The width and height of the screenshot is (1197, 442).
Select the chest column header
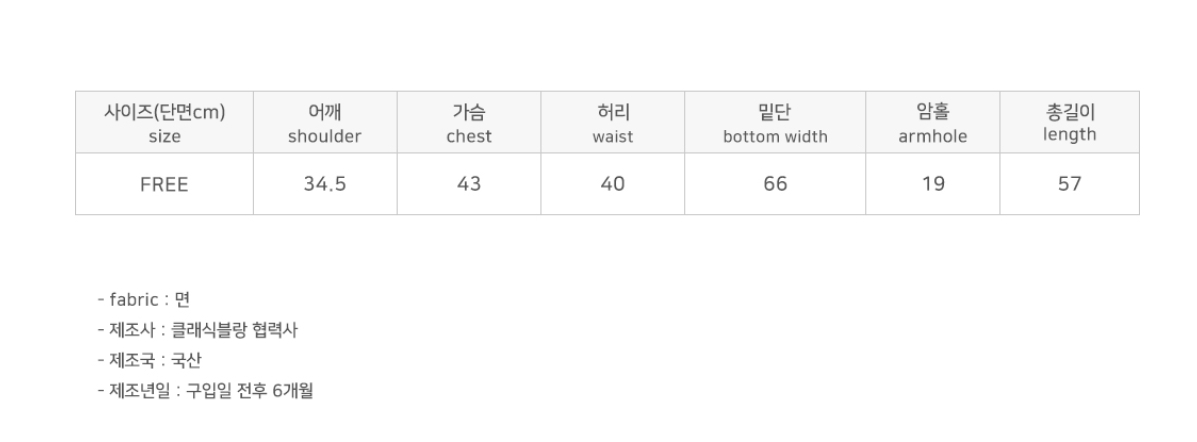pyautogui.click(x=469, y=124)
